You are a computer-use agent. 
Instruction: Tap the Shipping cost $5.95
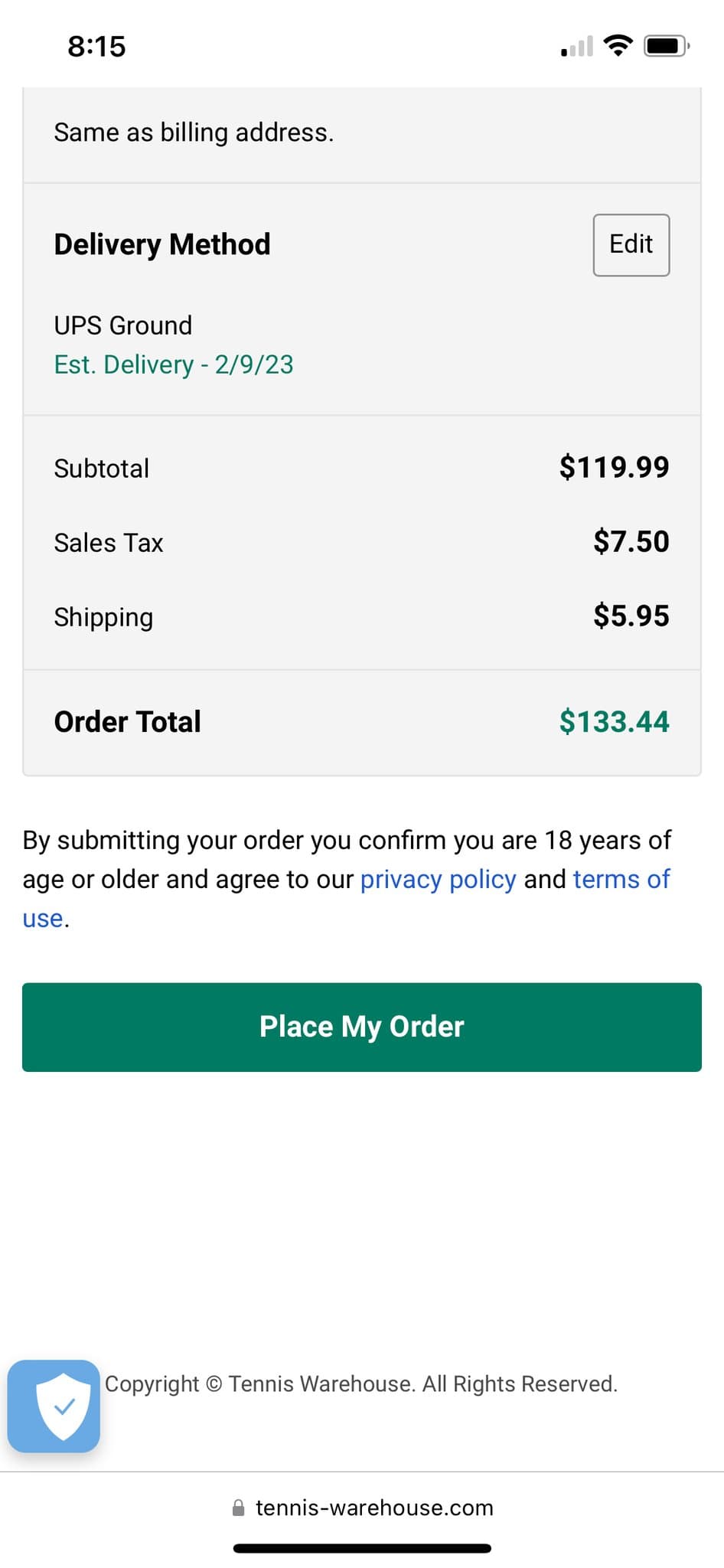point(631,616)
